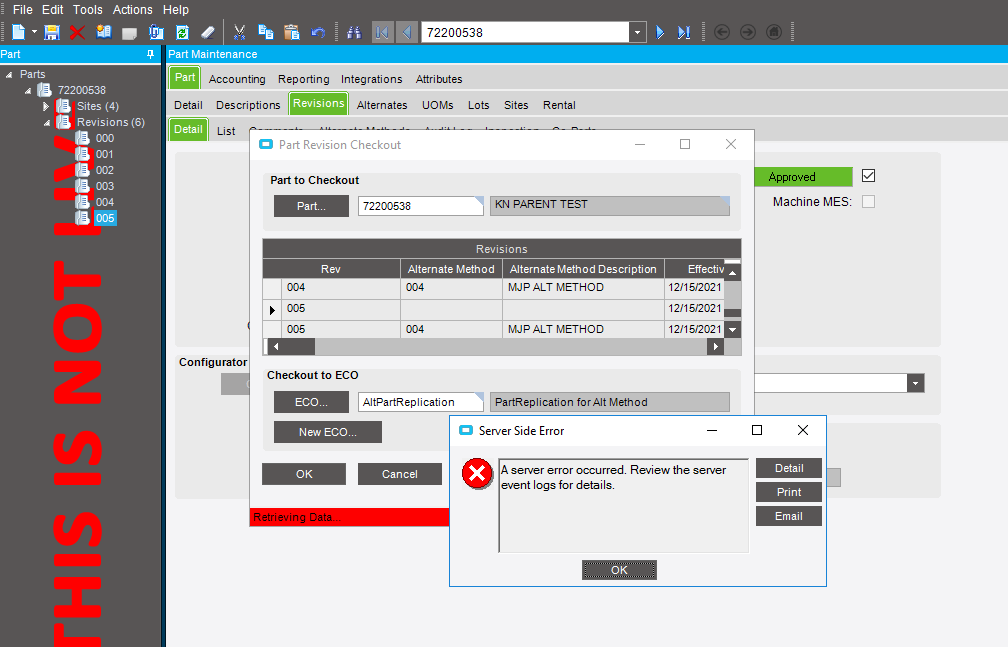Image resolution: width=1008 pixels, height=647 pixels.
Task: Click the Back navigation arrow icon
Action: (722, 32)
